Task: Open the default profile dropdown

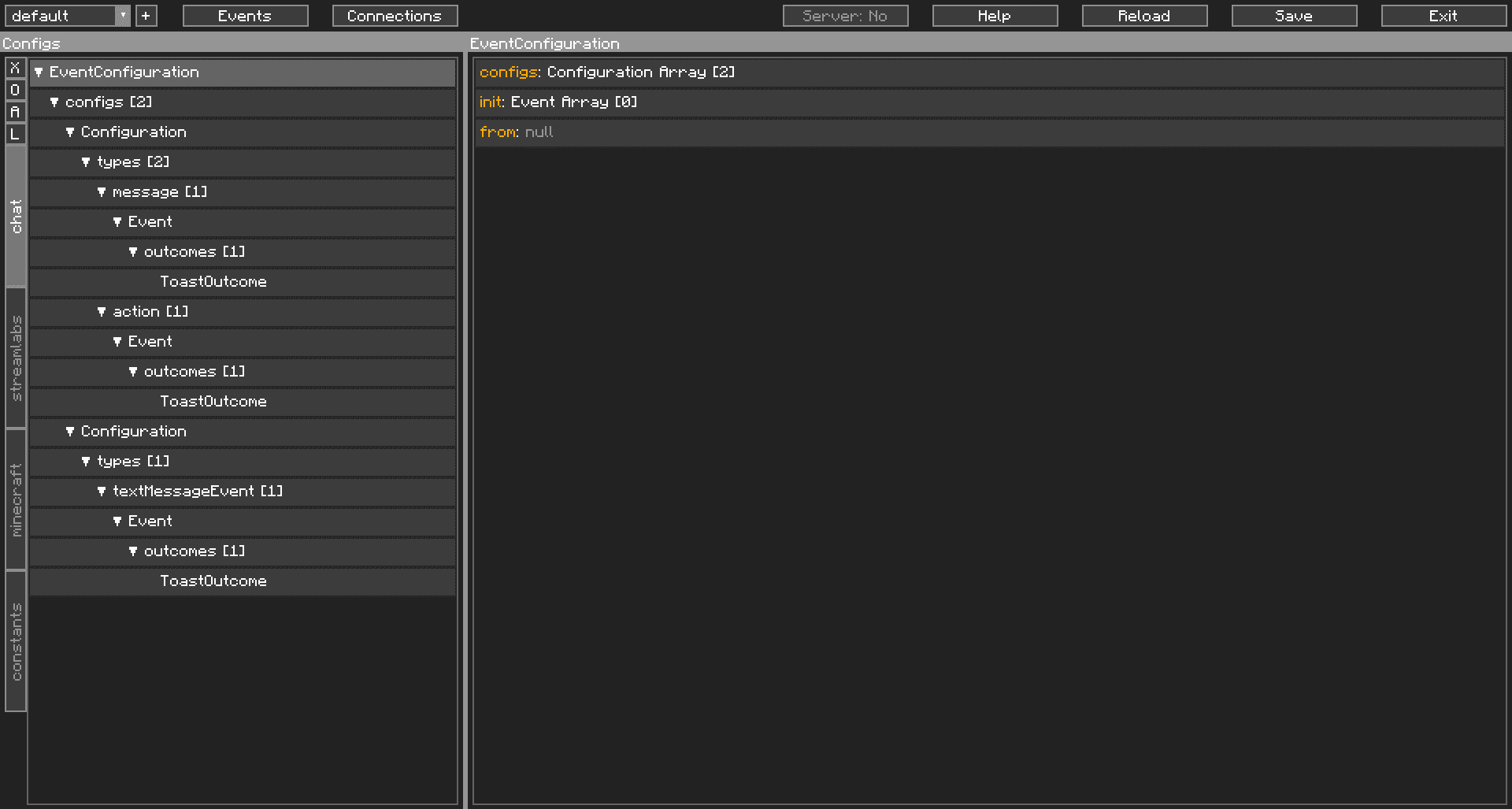Action: 68,16
